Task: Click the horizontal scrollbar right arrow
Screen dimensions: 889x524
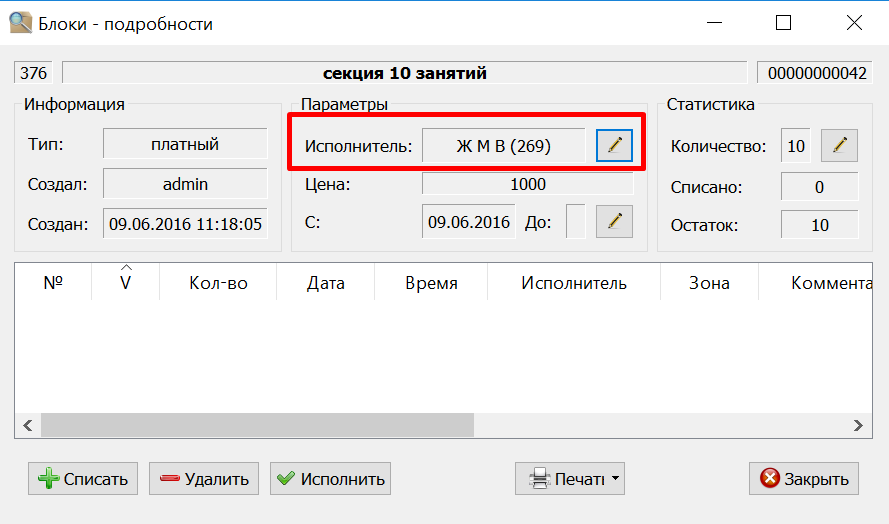Action: coord(858,425)
